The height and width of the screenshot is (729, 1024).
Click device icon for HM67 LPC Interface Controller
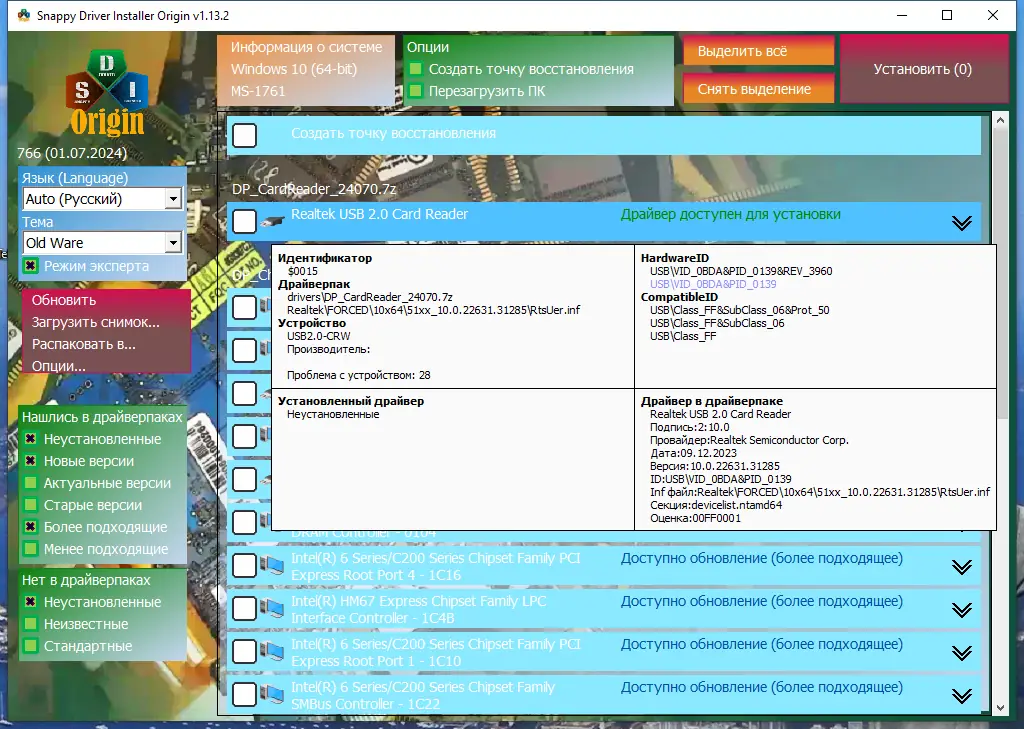pyautogui.click(x=272, y=609)
